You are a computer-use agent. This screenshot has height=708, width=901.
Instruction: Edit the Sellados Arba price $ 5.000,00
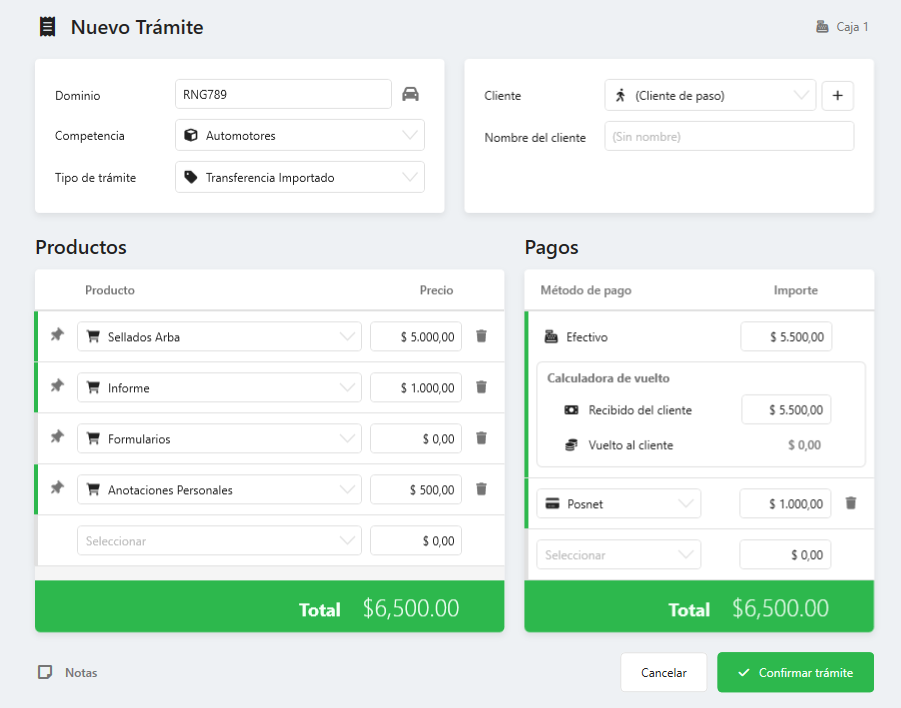coord(416,336)
